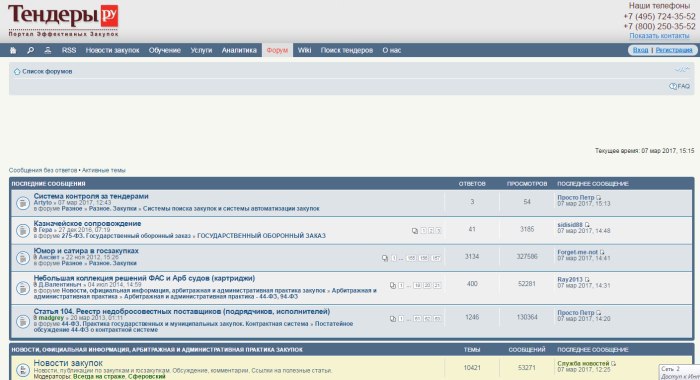Open Активные темы link
700x380 pixels.
point(104,170)
